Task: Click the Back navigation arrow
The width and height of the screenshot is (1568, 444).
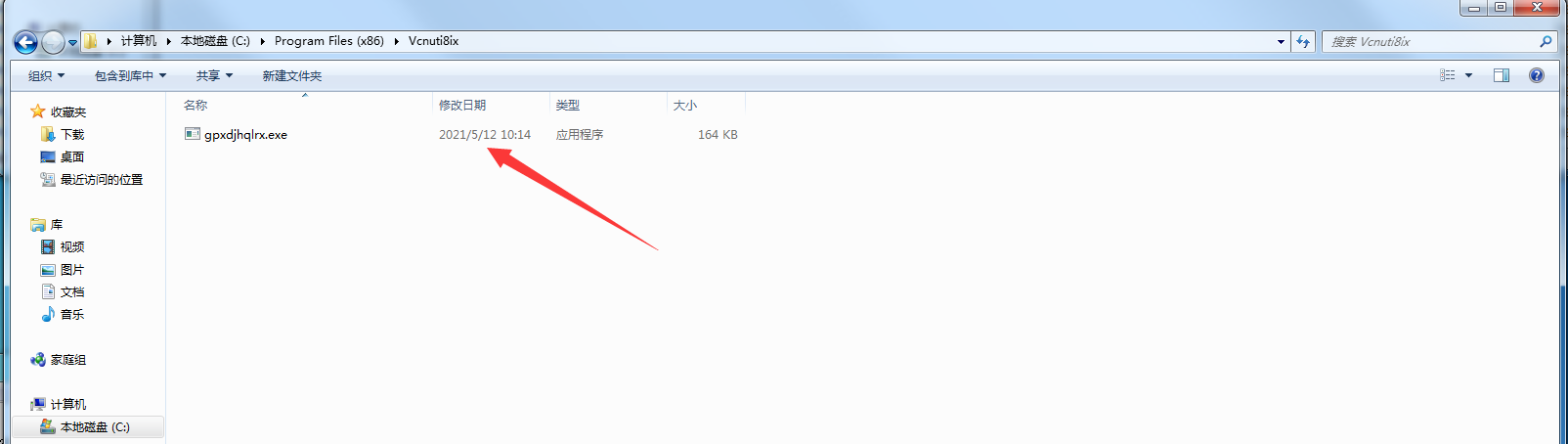Action: 25,42
